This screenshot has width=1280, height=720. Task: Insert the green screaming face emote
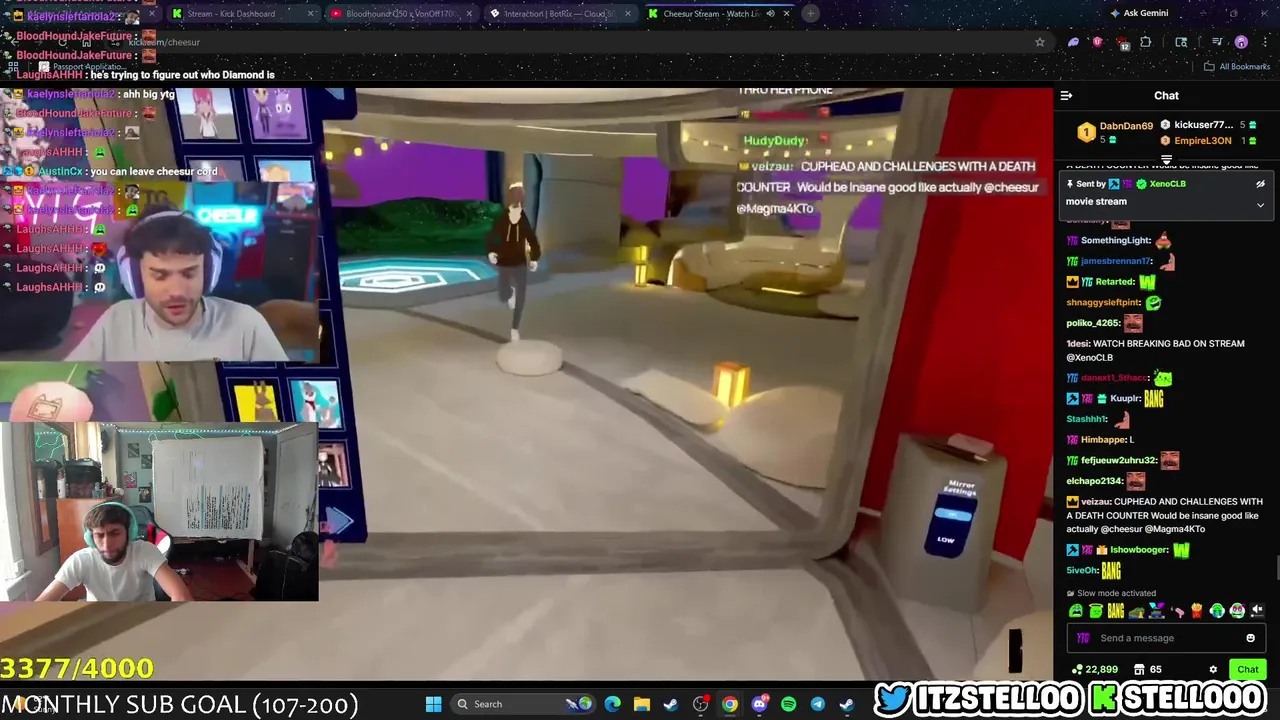1076,611
